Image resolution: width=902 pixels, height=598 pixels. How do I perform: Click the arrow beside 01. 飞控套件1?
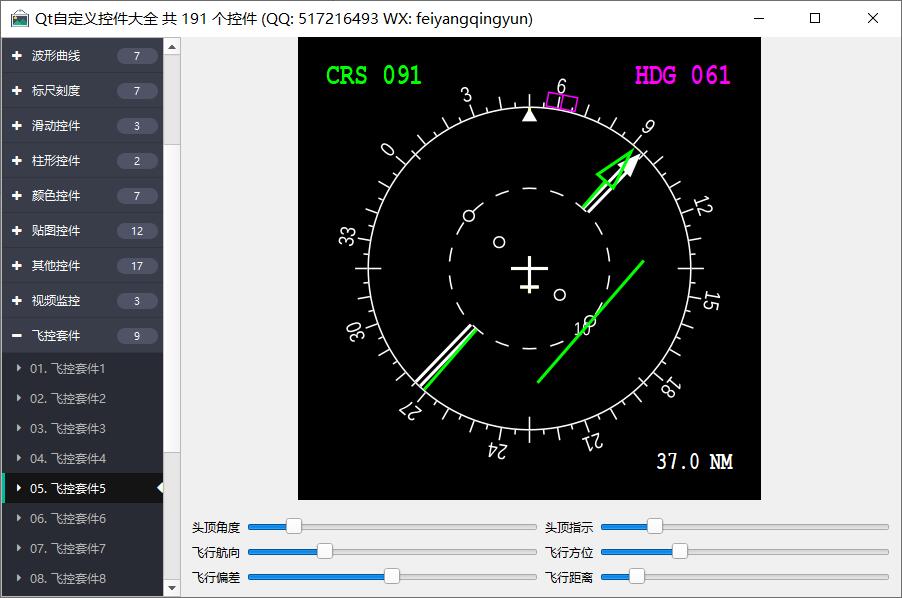(x=19, y=369)
